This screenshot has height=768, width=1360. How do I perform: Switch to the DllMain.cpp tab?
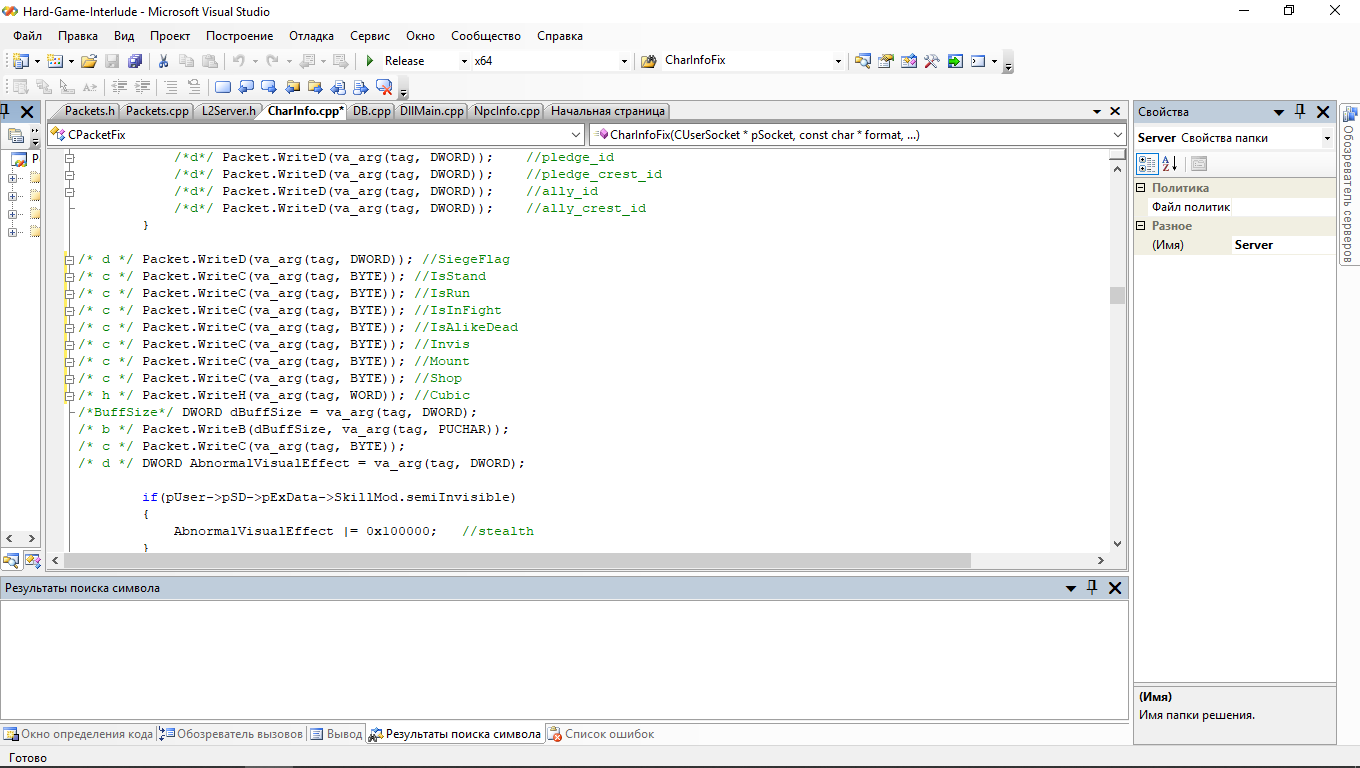tap(431, 111)
